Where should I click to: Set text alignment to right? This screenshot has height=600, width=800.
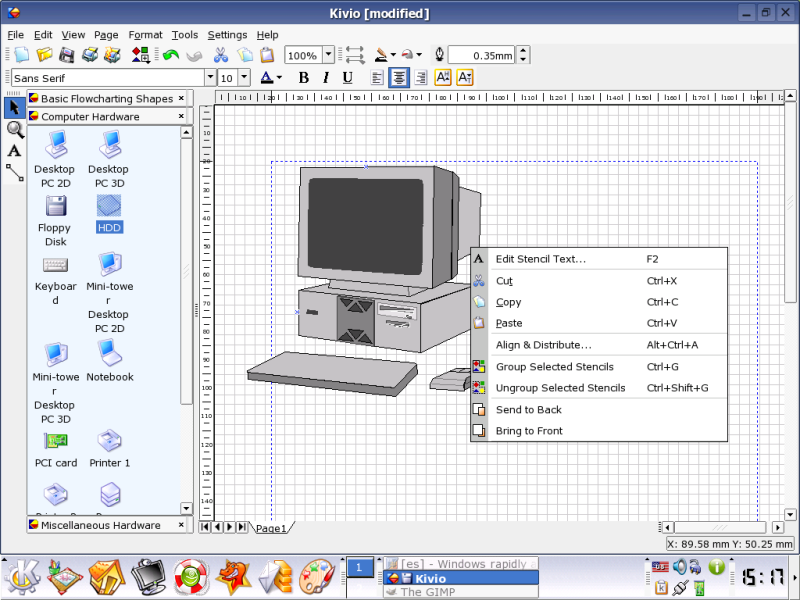click(421, 78)
